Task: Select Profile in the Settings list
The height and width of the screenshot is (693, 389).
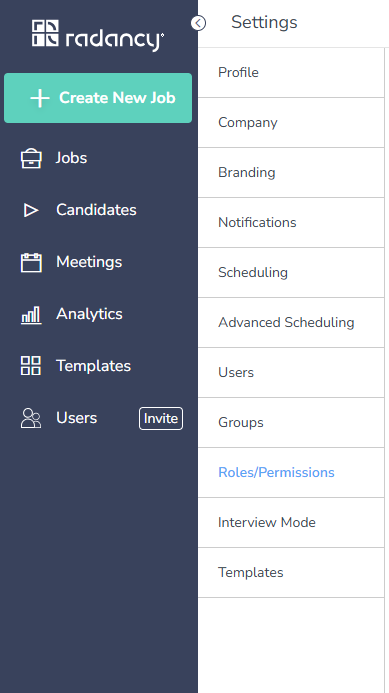Action: pos(291,72)
